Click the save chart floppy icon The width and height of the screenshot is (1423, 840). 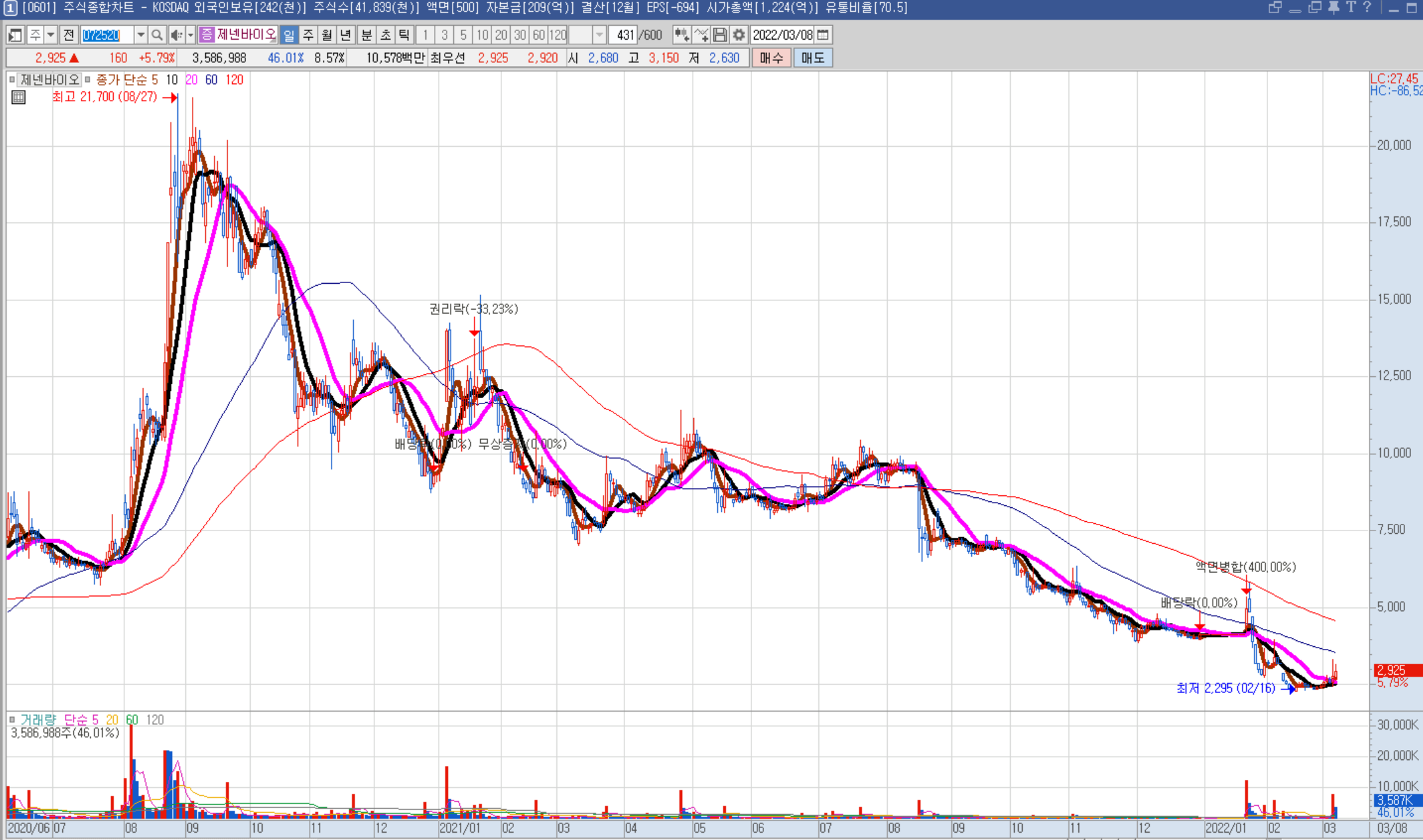point(720,35)
